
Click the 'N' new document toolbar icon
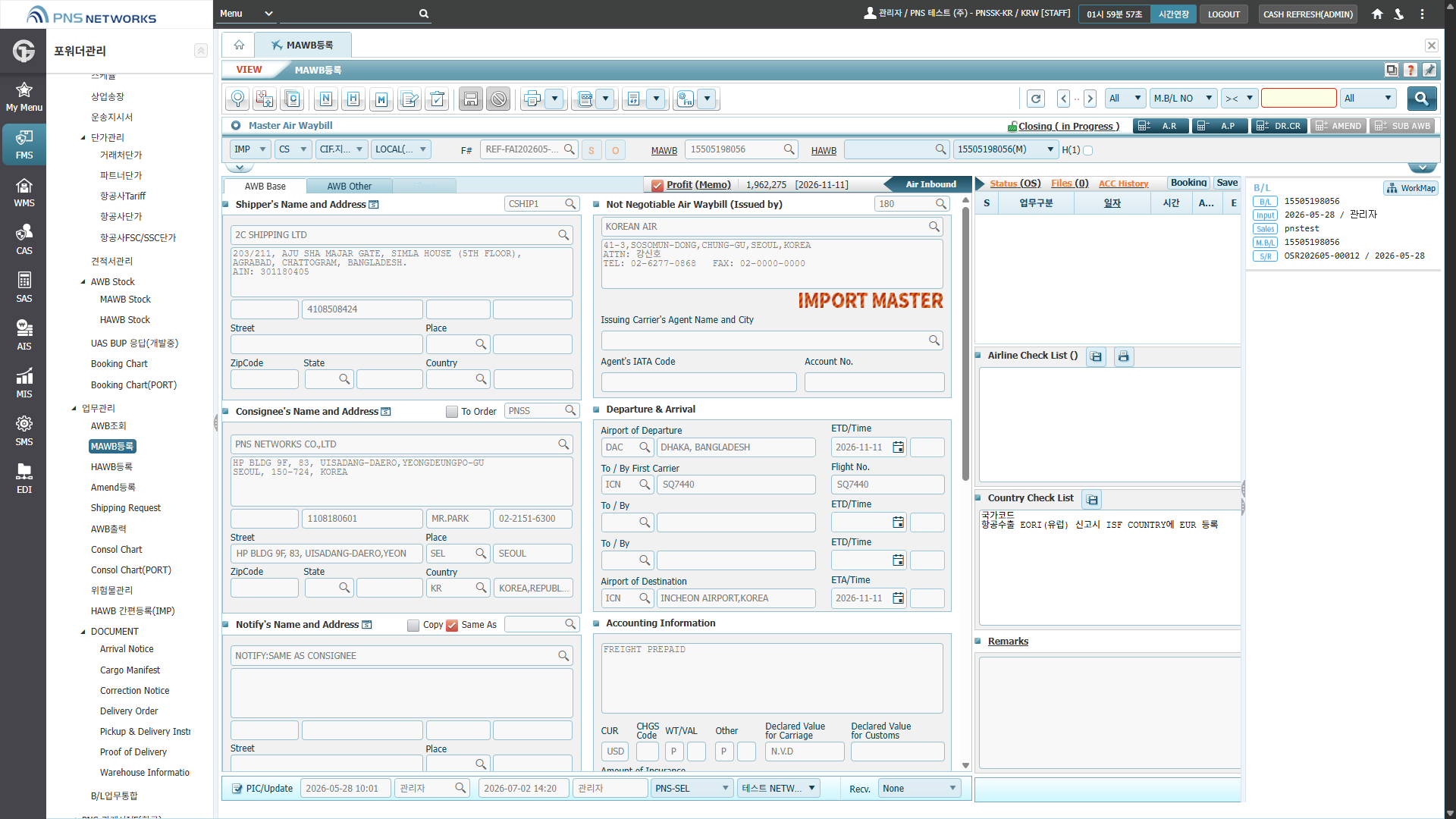[x=326, y=99]
